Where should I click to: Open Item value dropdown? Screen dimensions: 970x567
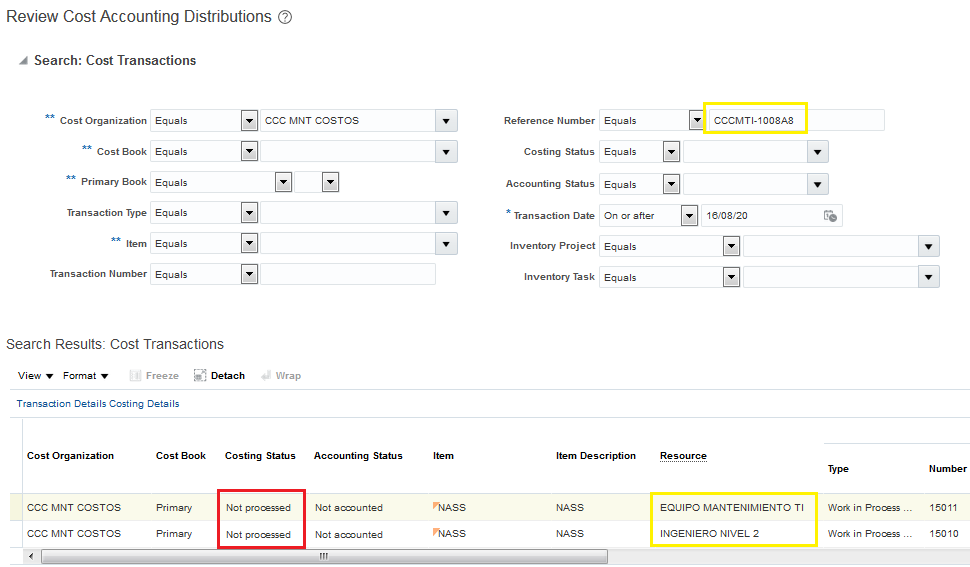(x=446, y=244)
